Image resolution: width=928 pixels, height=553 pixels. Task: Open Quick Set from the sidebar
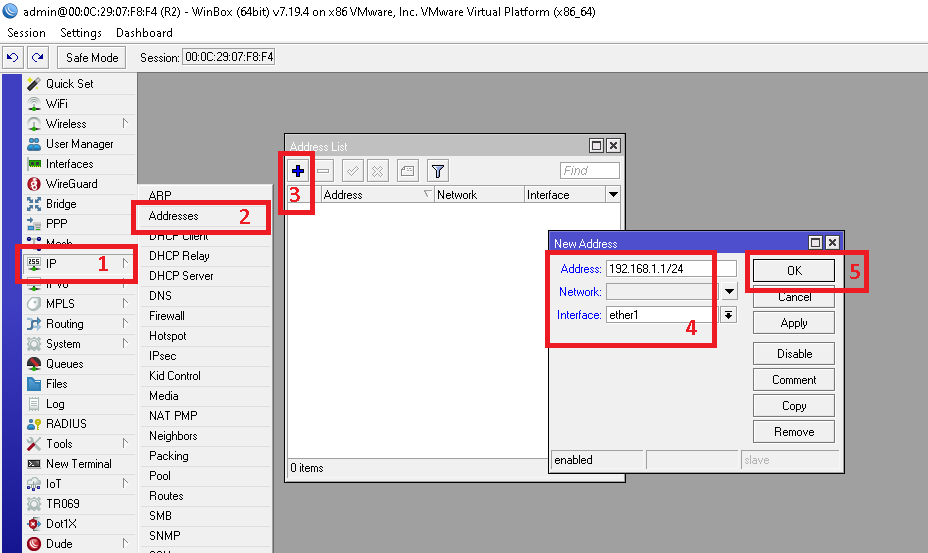click(69, 84)
